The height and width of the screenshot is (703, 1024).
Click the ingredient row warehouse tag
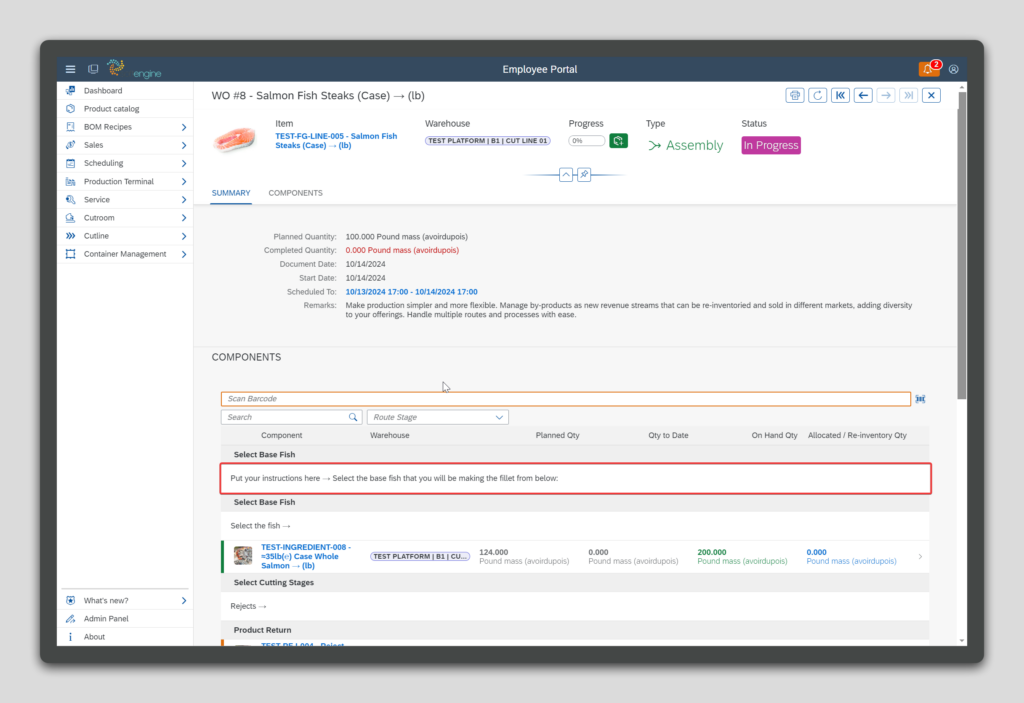coord(420,557)
